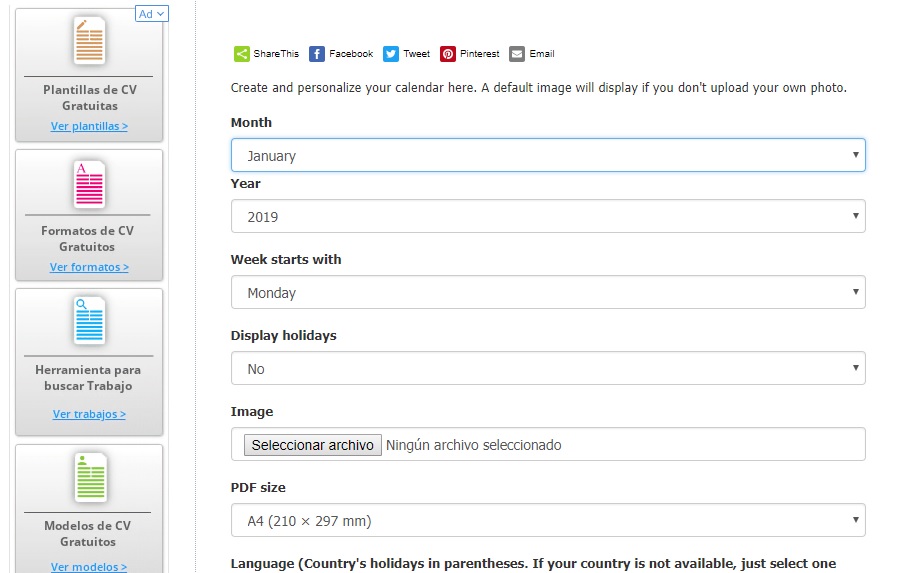Click the green CV models document icon
This screenshot has height=573, width=900.
point(89,477)
